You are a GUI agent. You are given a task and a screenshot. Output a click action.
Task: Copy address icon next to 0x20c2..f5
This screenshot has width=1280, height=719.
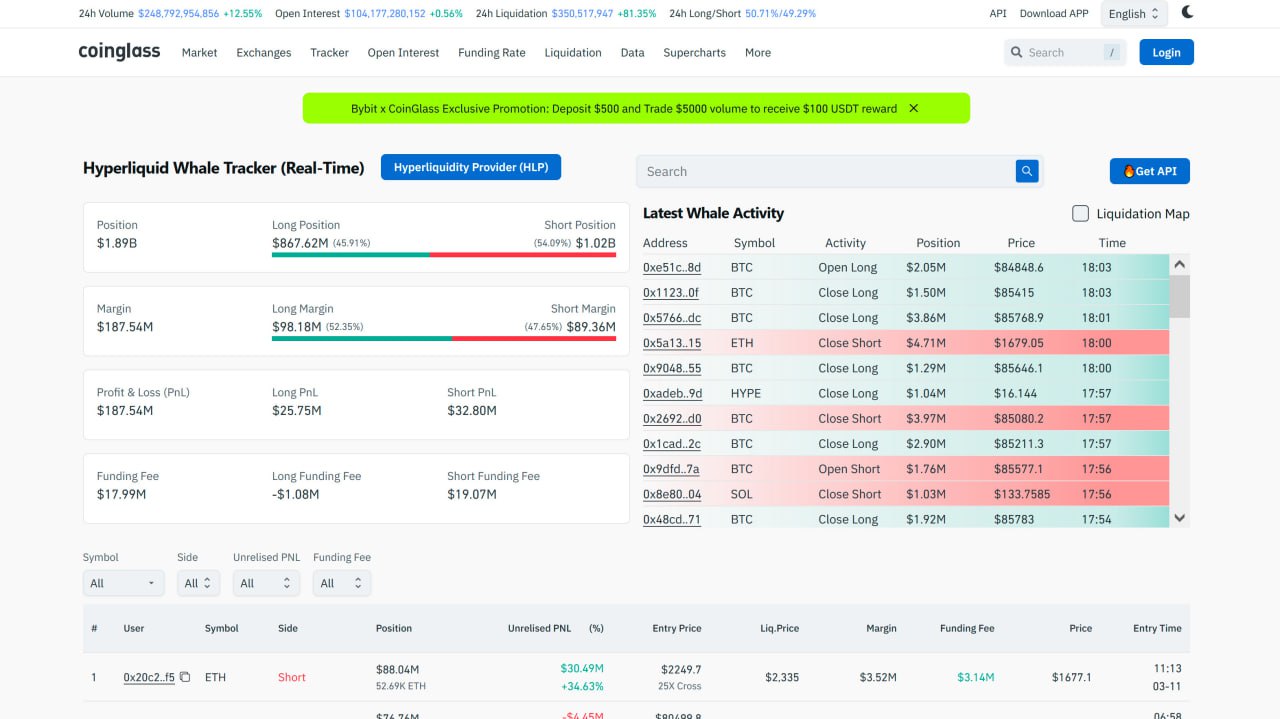(x=185, y=677)
